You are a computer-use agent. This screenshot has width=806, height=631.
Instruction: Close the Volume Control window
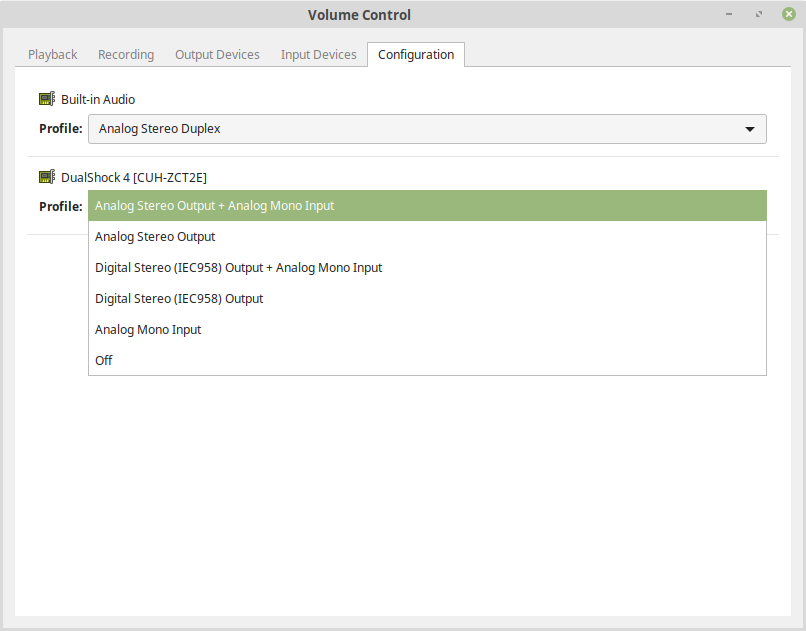[x=789, y=14]
